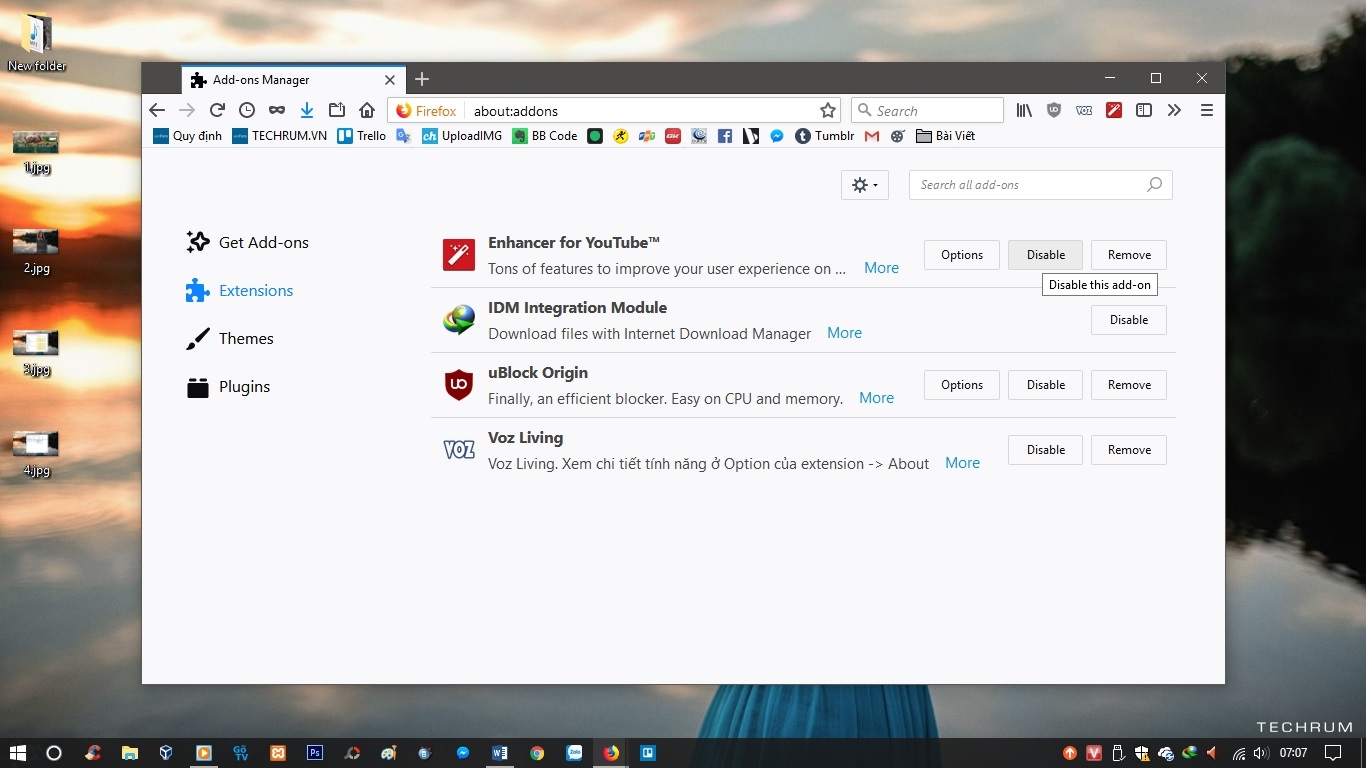Disable the Enhancer for YouTube extension
The image size is (1366, 768).
(x=1045, y=255)
